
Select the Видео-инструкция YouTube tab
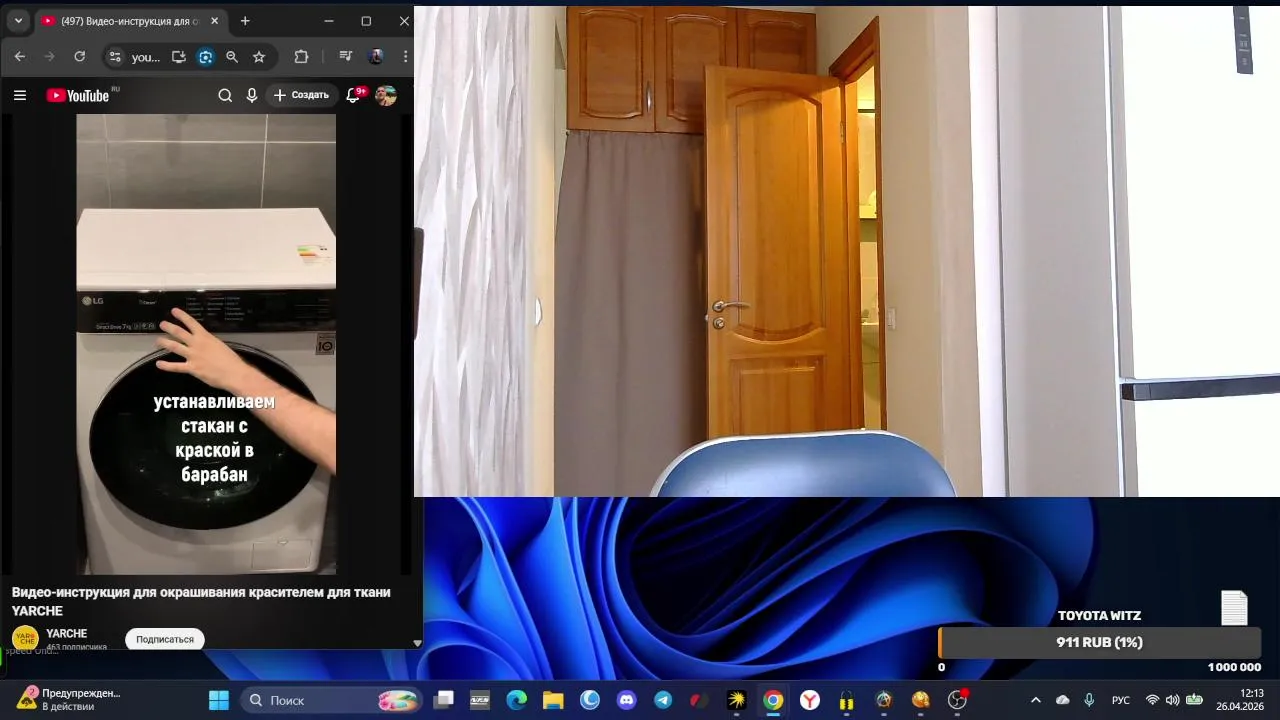[130, 21]
